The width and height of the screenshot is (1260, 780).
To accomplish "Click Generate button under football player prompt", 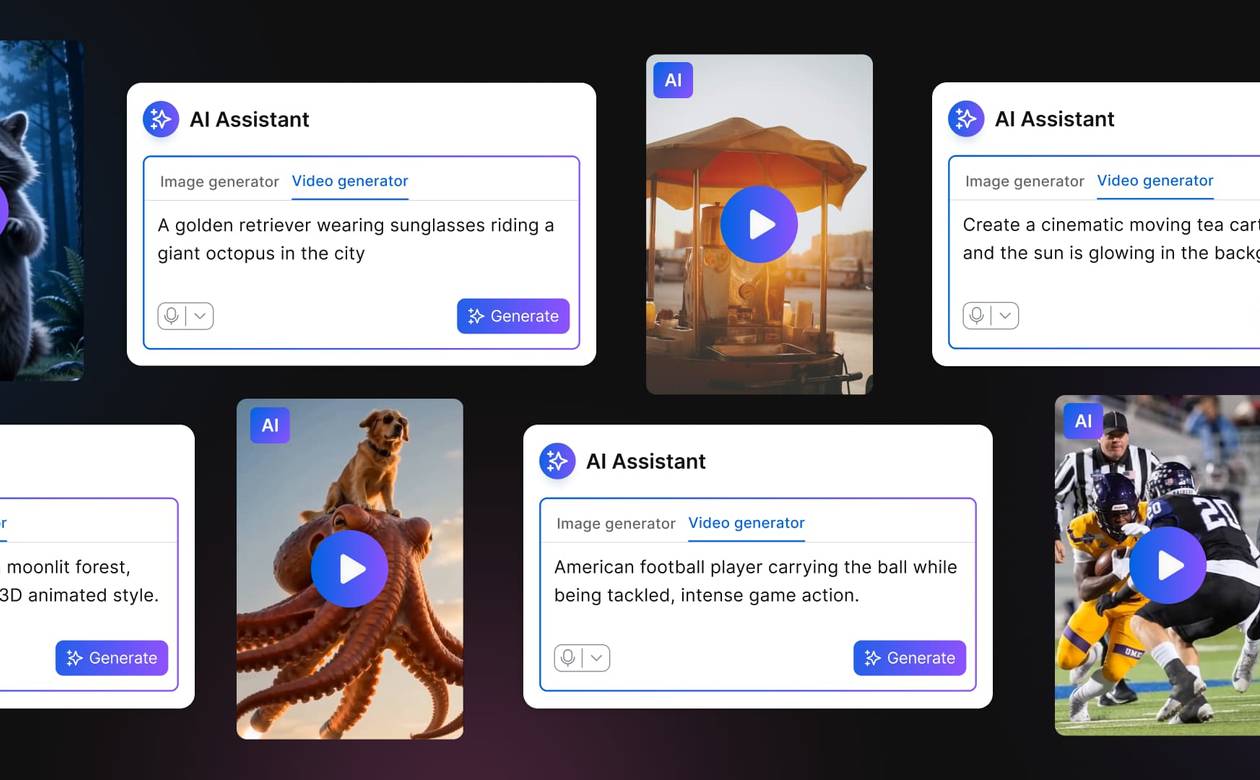I will (909, 658).
